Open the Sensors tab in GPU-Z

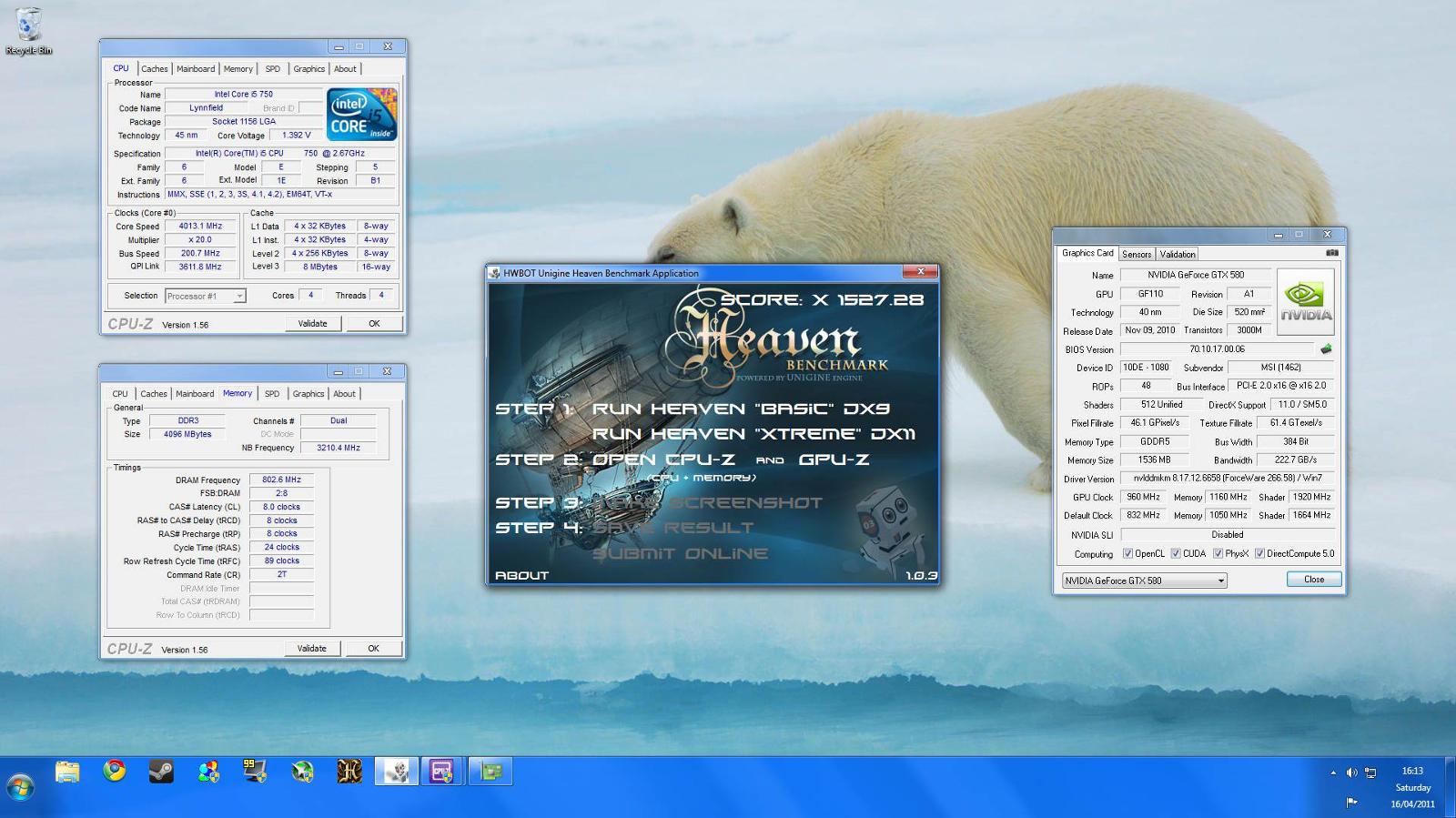(x=1137, y=255)
